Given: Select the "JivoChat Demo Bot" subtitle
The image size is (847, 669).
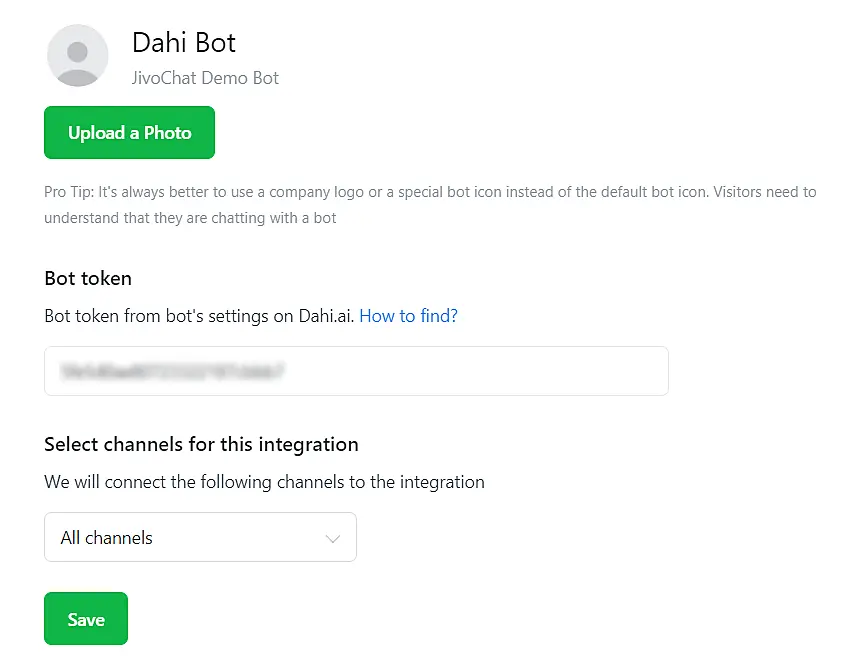Looking at the screenshot, I should pyautogui.click(x=205, y=78).
